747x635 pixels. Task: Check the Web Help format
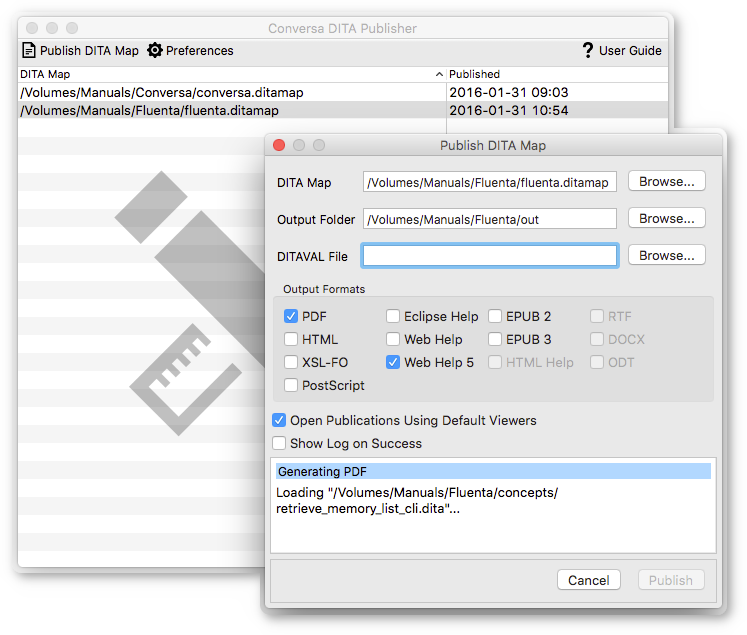click(x=393, y=339)
